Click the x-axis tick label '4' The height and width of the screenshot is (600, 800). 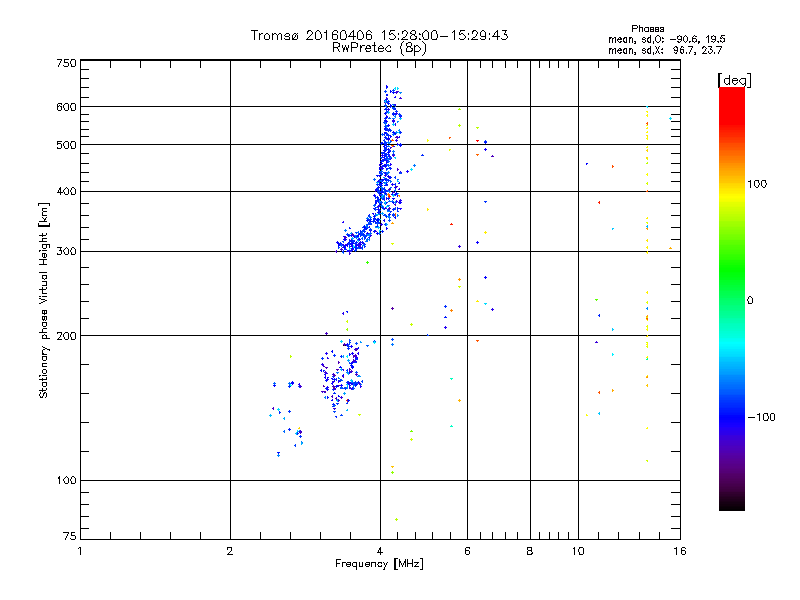[x=380, y=551]
